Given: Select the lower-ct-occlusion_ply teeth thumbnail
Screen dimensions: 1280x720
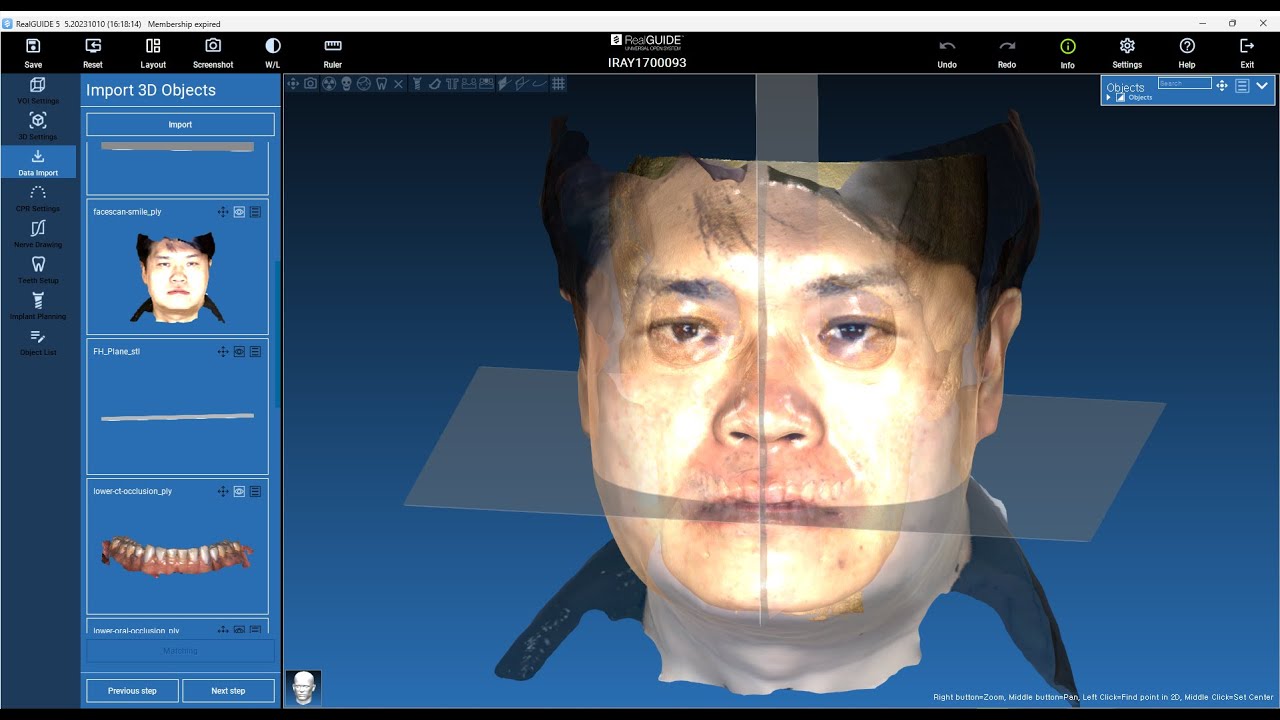Looking at the screenshot, I should tap(177, 556).
